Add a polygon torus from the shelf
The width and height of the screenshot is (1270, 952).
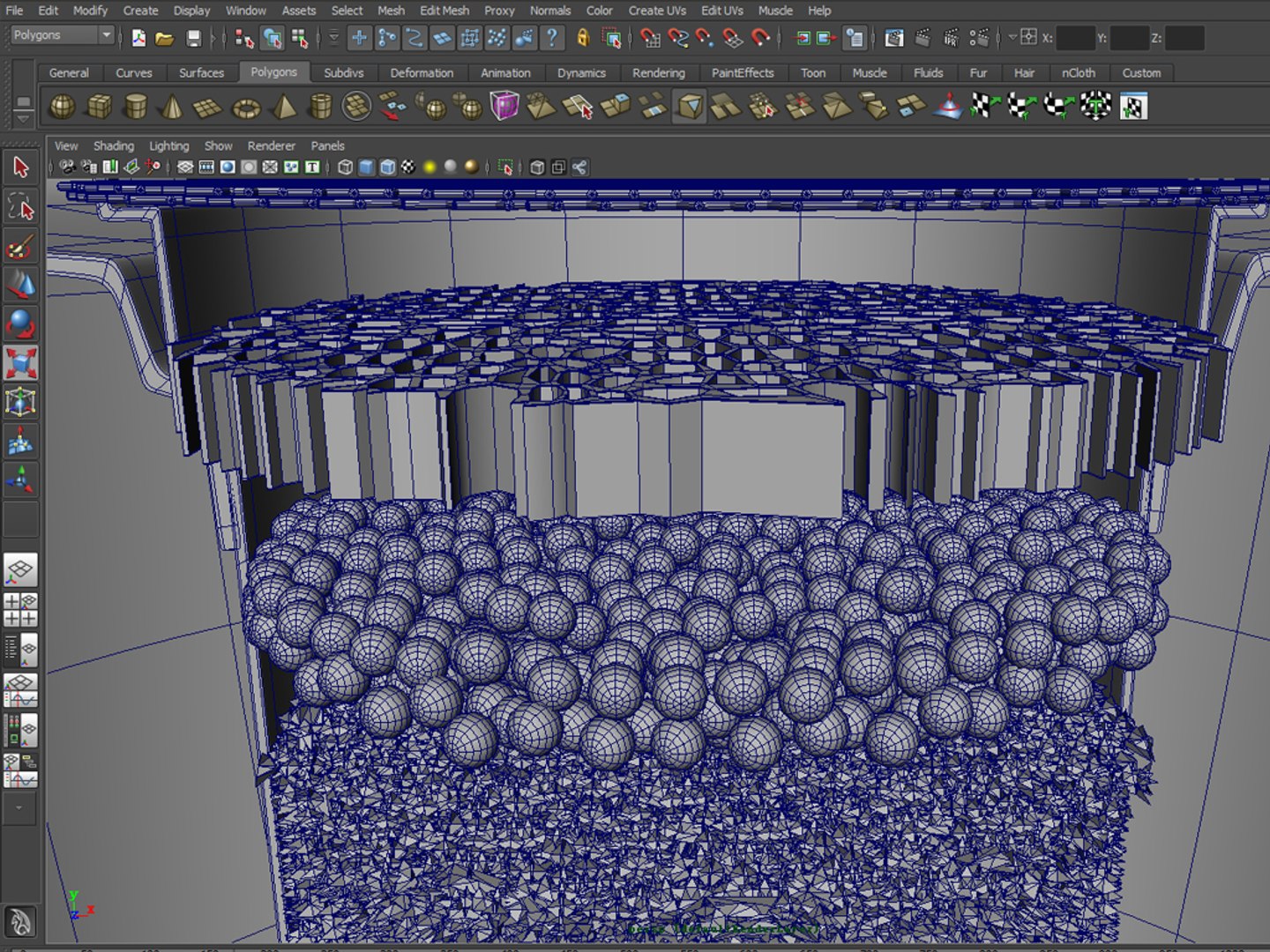coord(246,107)
